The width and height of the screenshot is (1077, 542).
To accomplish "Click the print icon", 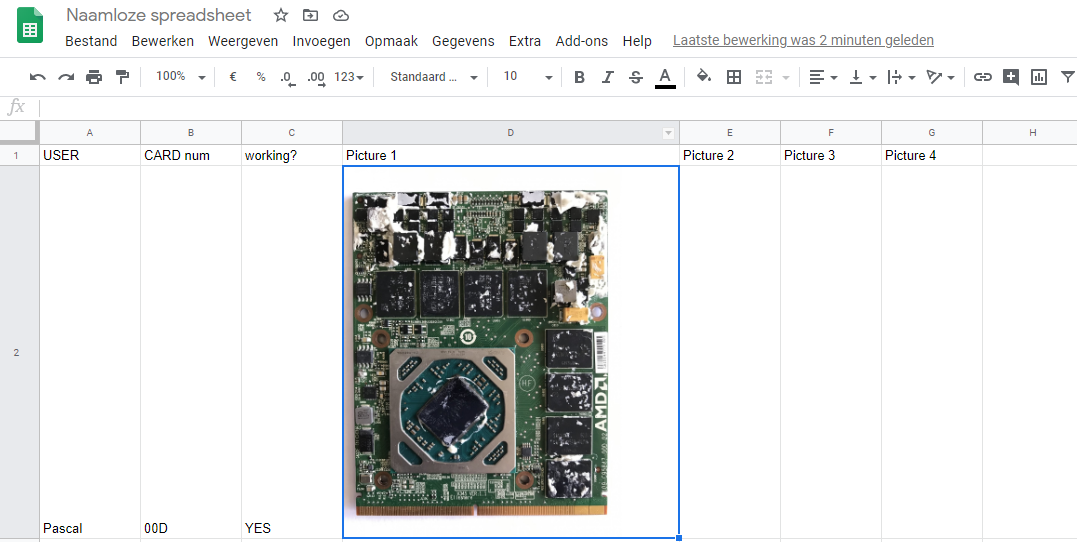I will click(x=94, y=77).
